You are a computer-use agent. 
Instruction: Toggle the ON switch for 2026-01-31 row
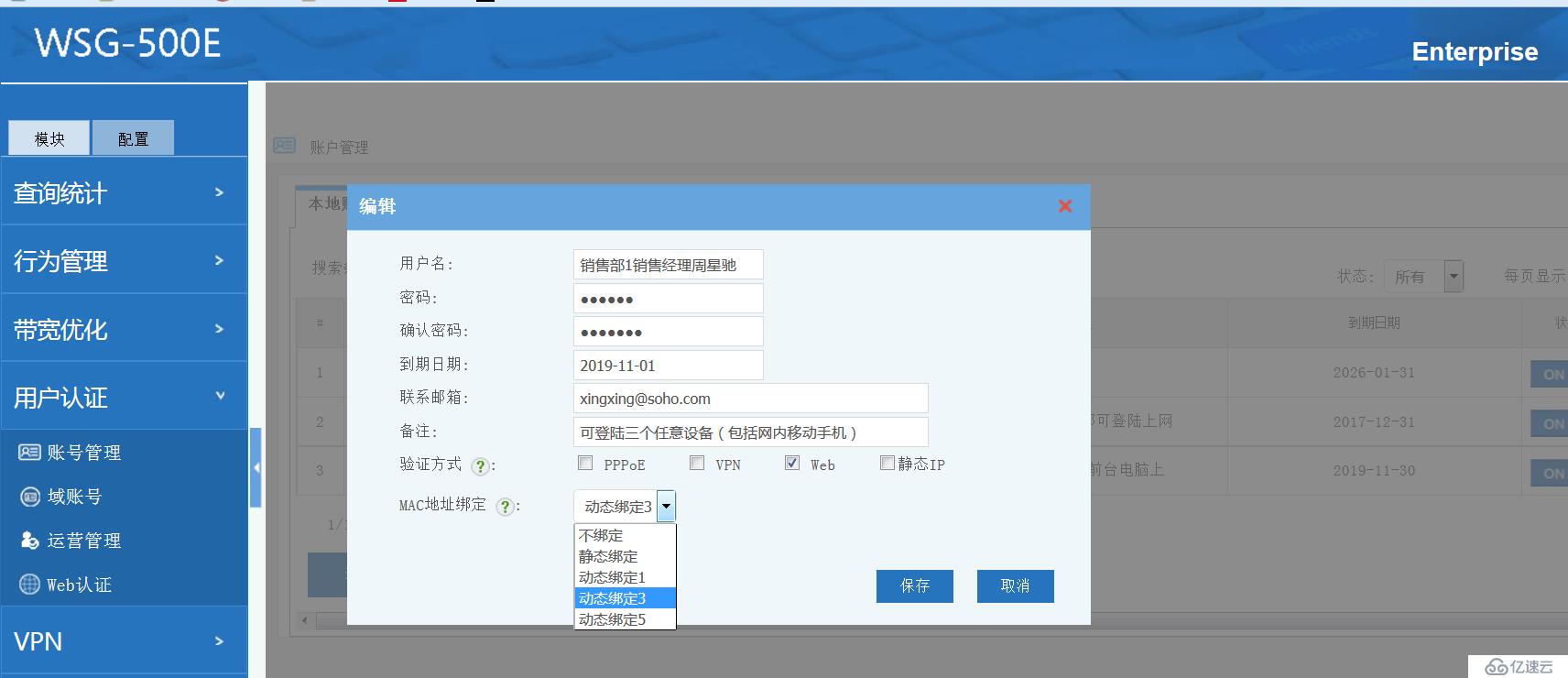pos(1550,374)
